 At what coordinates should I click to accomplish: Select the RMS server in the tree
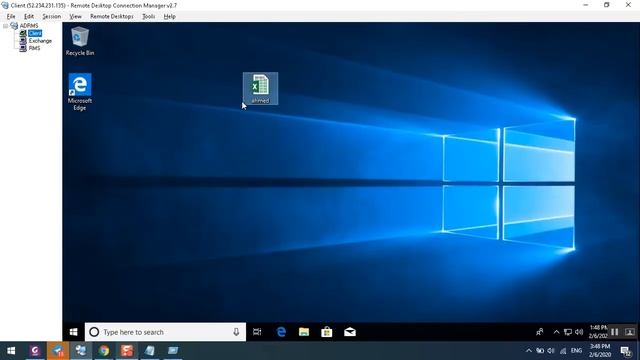click(x=34, y=48)
